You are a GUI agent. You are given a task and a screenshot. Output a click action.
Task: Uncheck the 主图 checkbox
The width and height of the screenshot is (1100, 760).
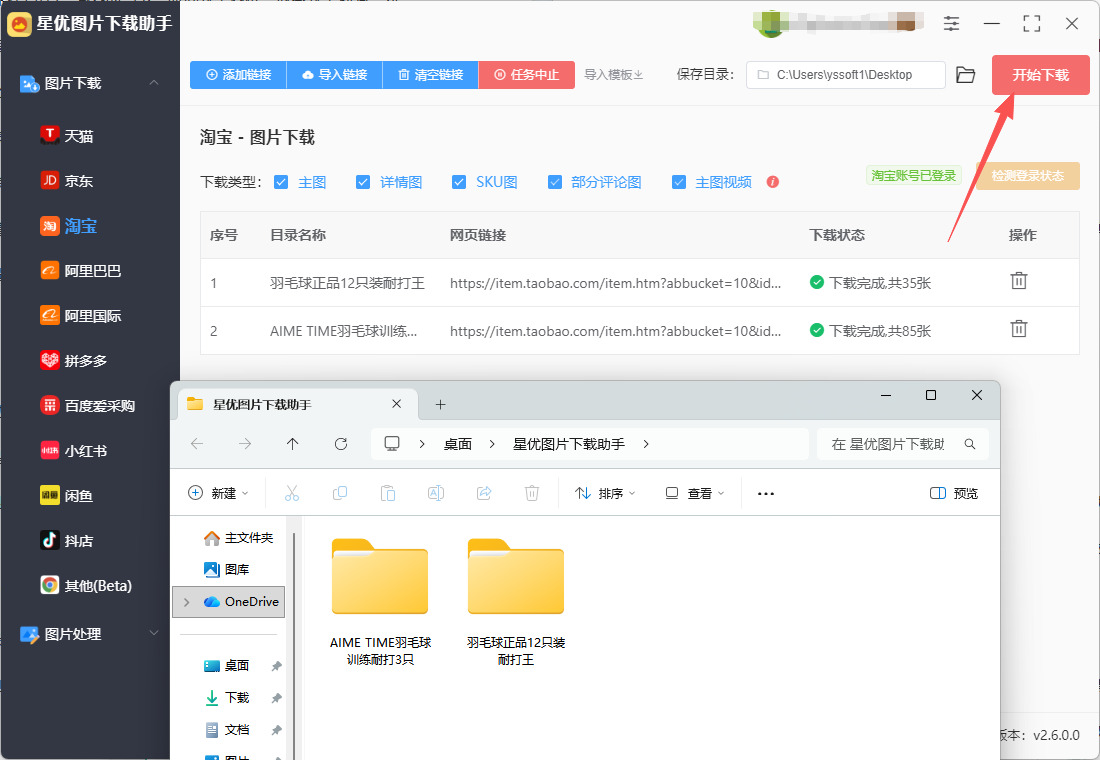point(281,182)
